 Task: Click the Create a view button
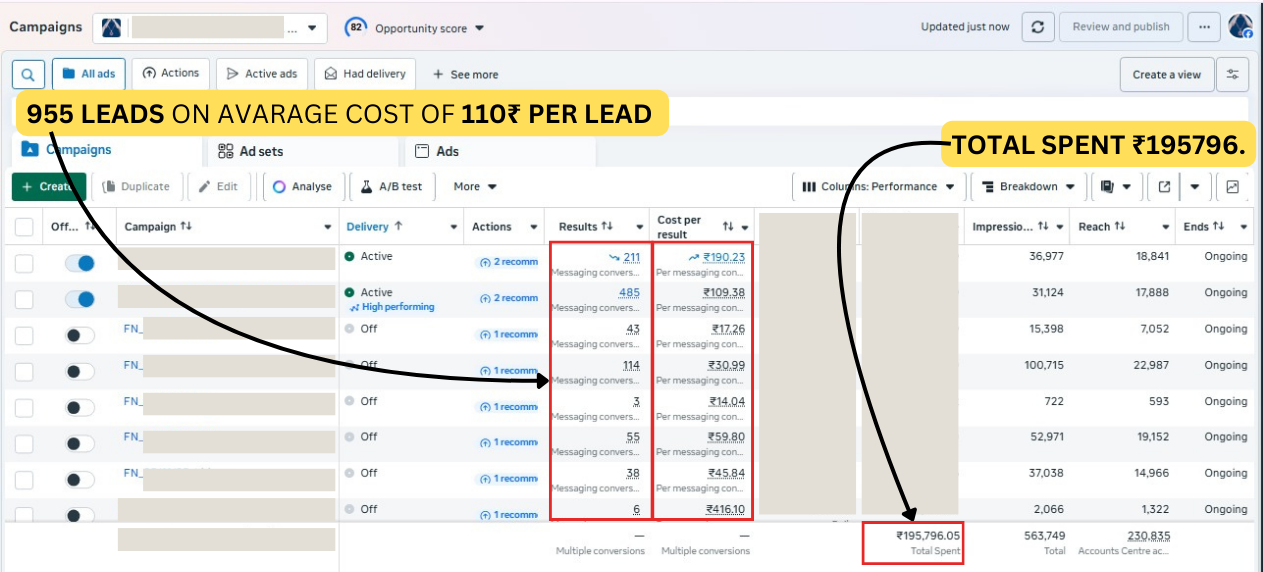click(x=1166, y=74)
